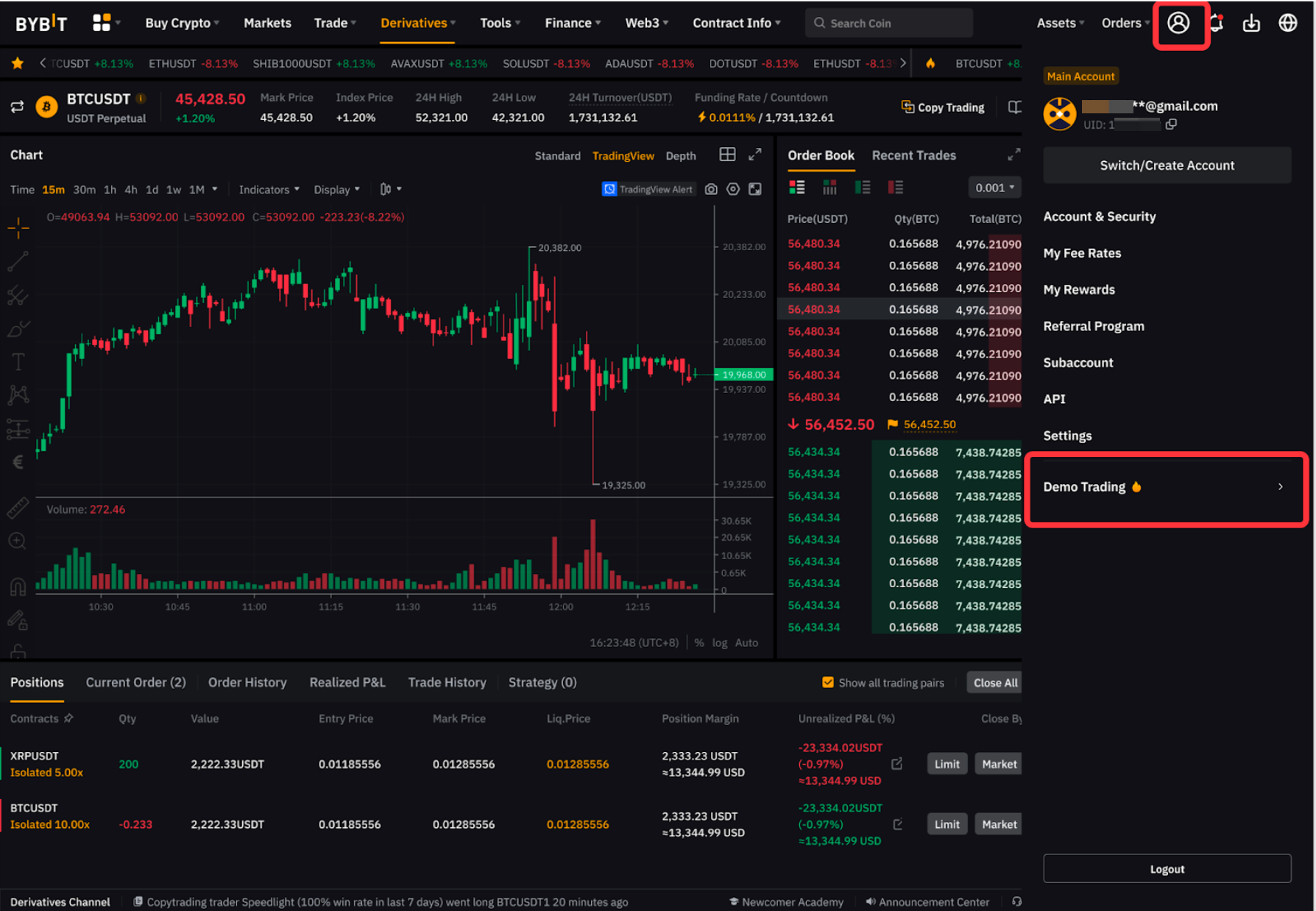Screen dimensions: 1316x911
Task: Switch order book to sell-only depth view
Action: pyautogui.click(x=896, y=188)
